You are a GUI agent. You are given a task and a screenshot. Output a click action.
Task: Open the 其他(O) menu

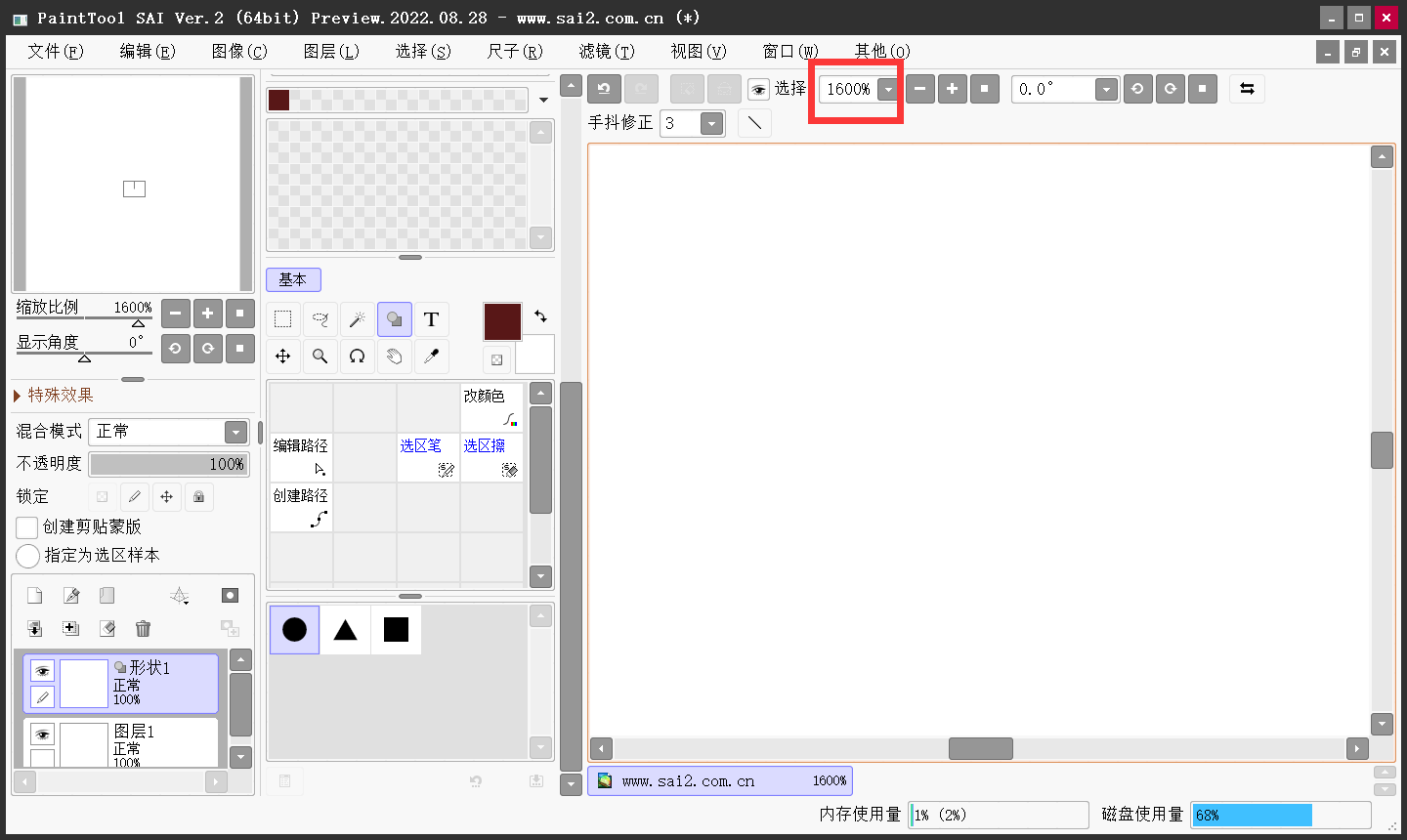tap(882, 51)
